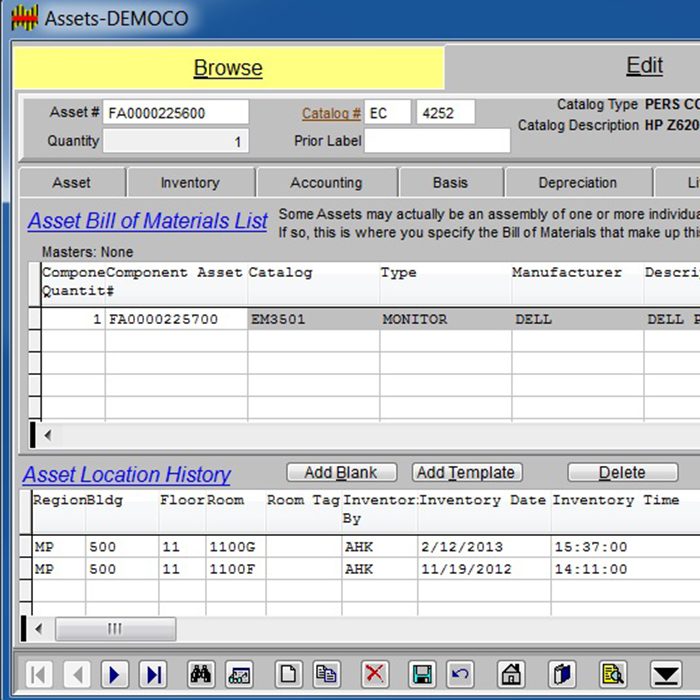This screenshot has width=700, height=700.
Task: Click the red X delete icon
Action: point(375,674)
